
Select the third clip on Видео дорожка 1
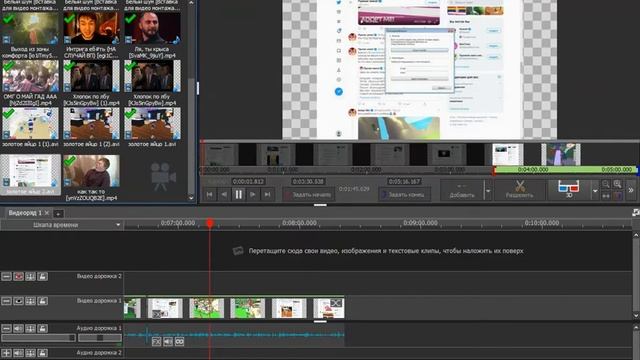click(207, 308)
